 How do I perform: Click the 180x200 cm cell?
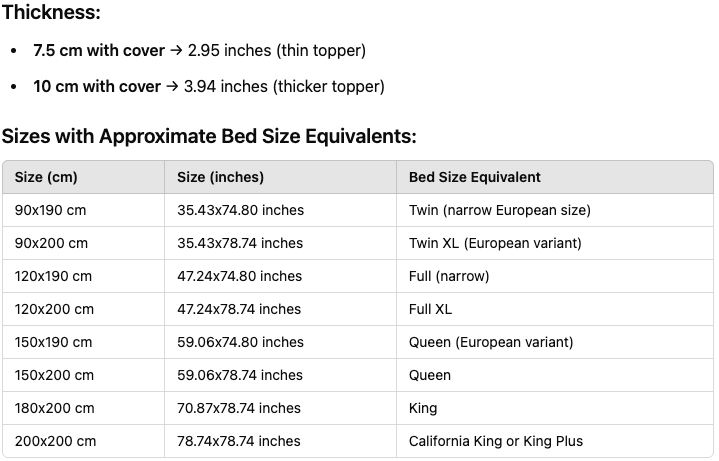click(x=55, y=408)
